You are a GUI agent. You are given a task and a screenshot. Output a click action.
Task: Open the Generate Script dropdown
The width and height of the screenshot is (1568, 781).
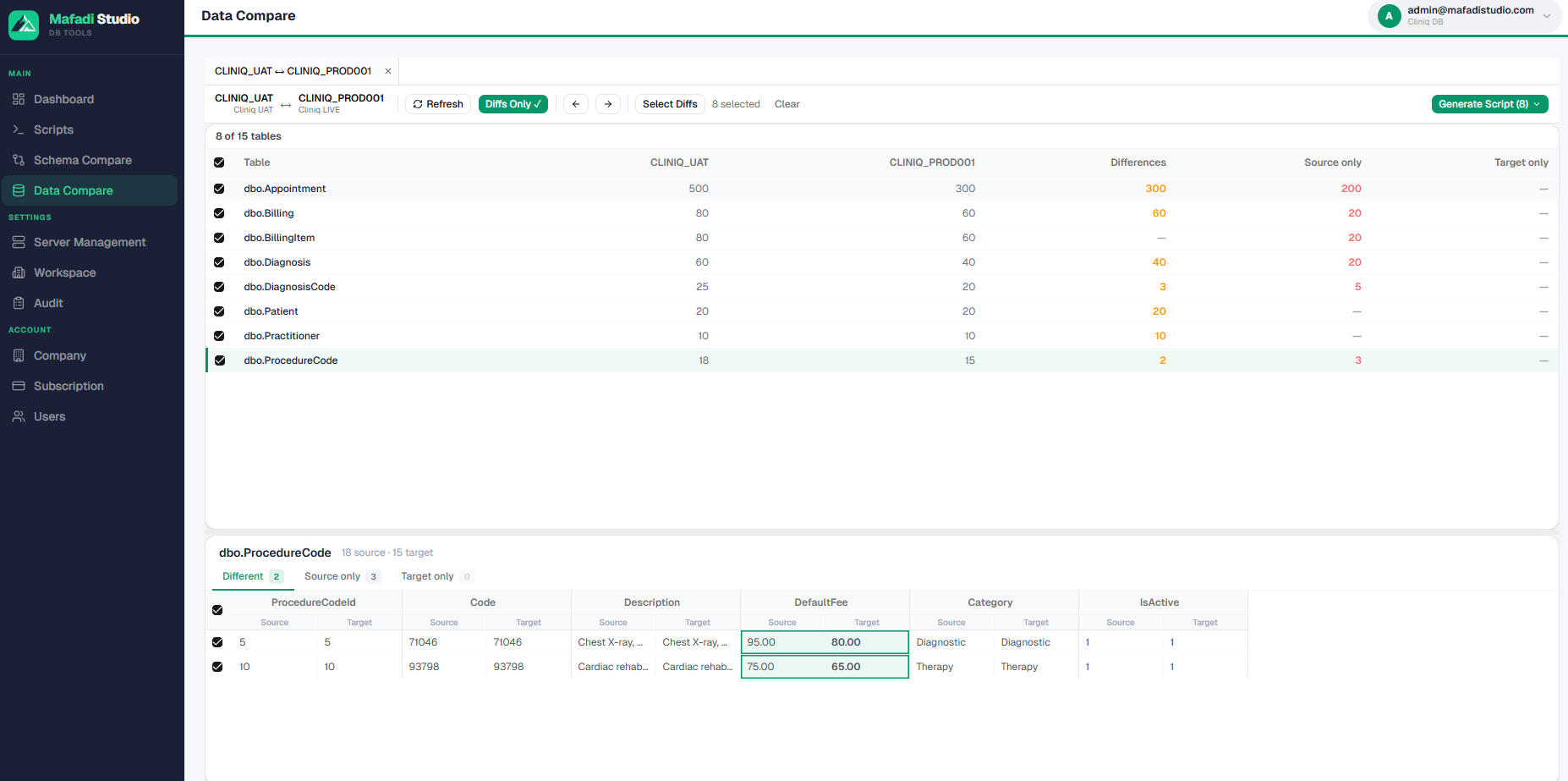point(1489,104)
